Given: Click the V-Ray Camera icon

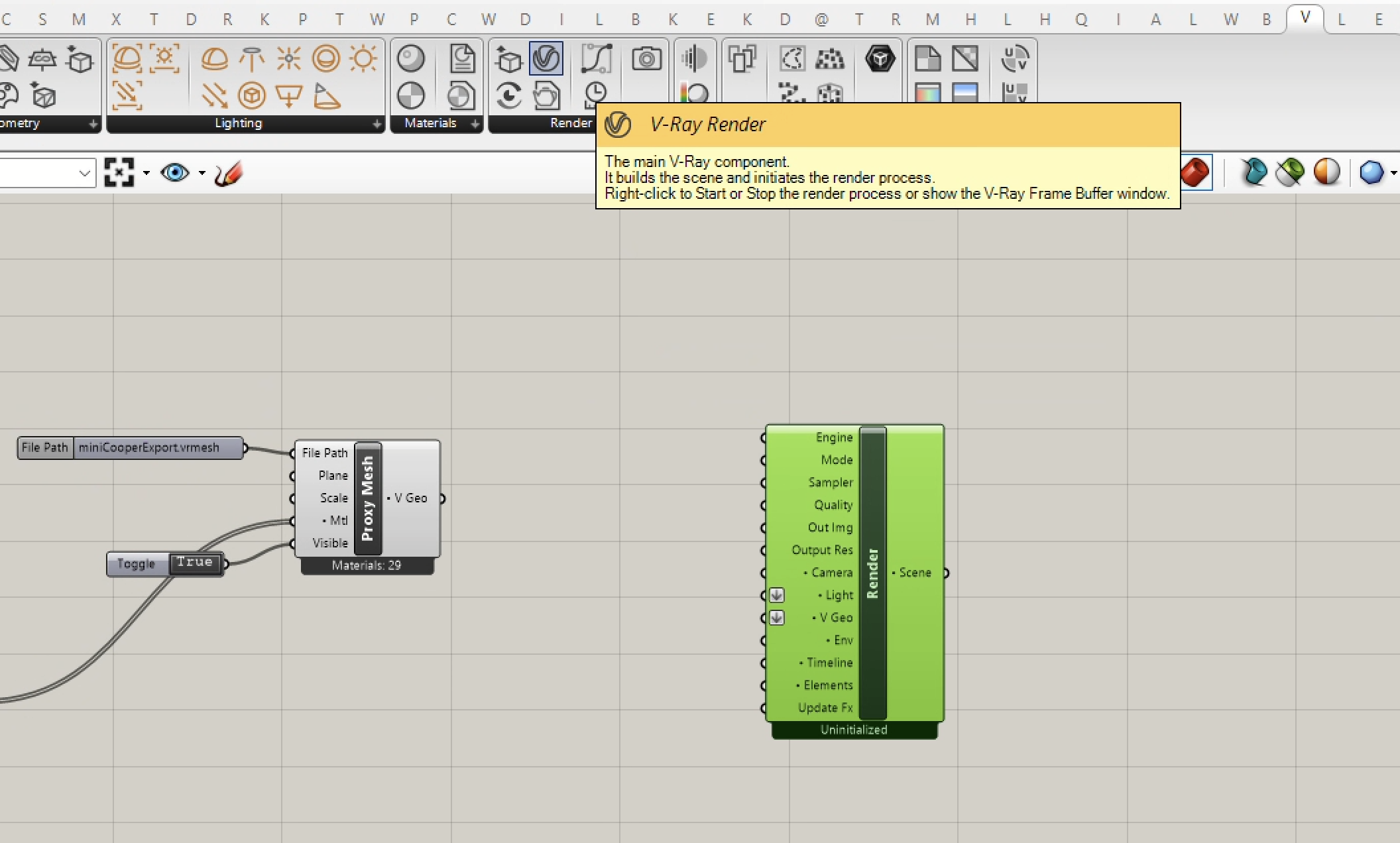Looking at the screenshot, I should click(x=646, y=59).
